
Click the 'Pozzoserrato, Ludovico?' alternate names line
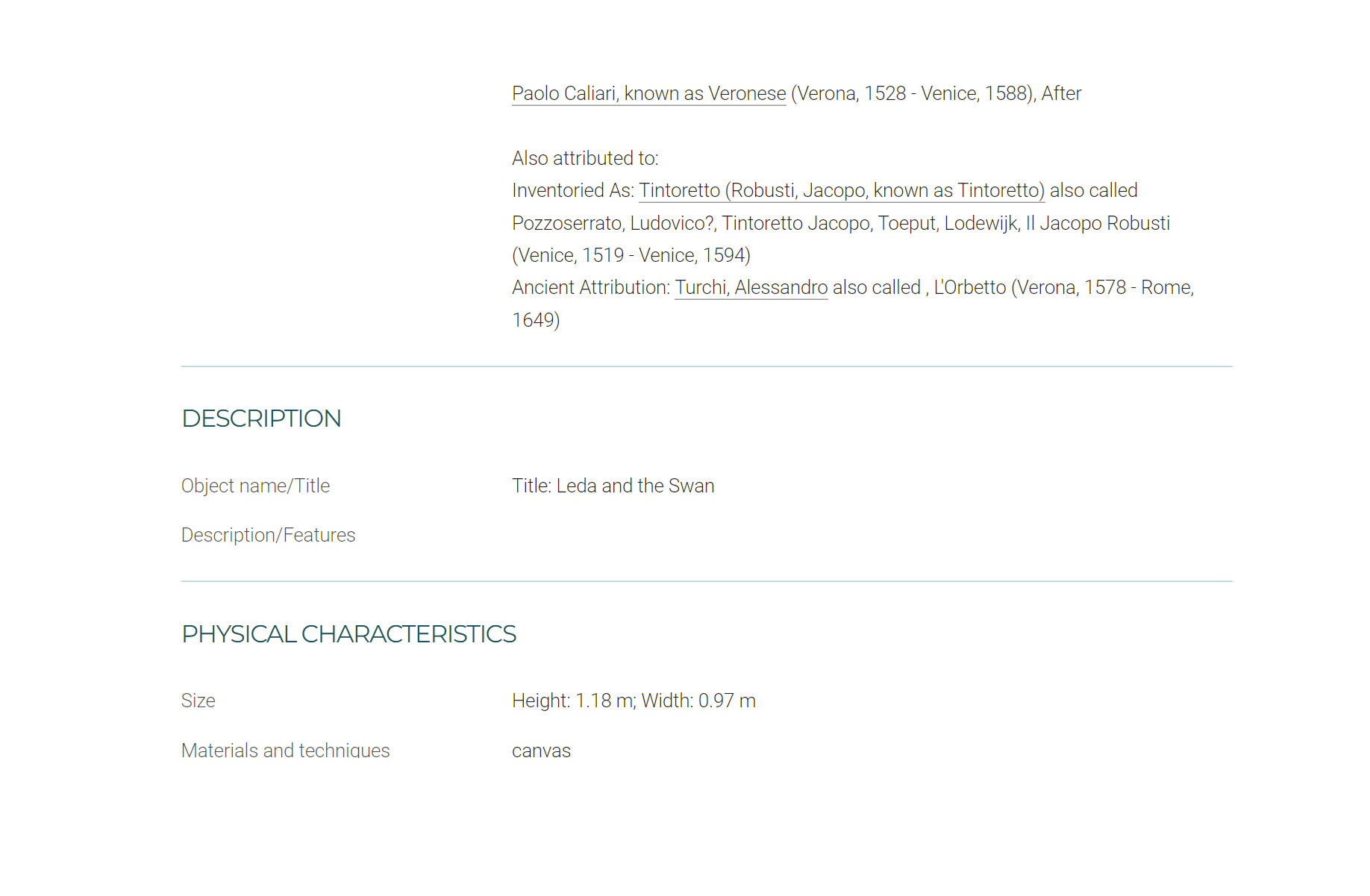pyautogui.click(x=841, y=223)
